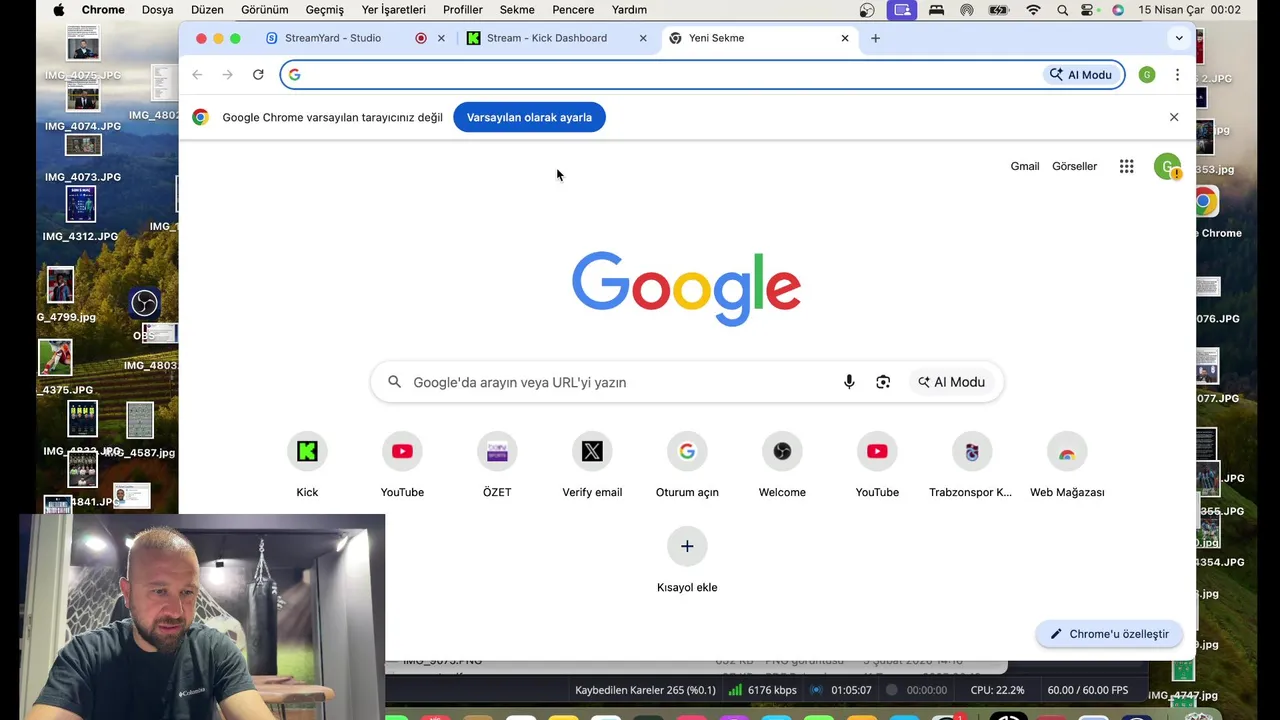Screen dimensions: 1280x720
Task: Select IMG_4312.JPG thumbnail on desktop
Action: [81, 204]
